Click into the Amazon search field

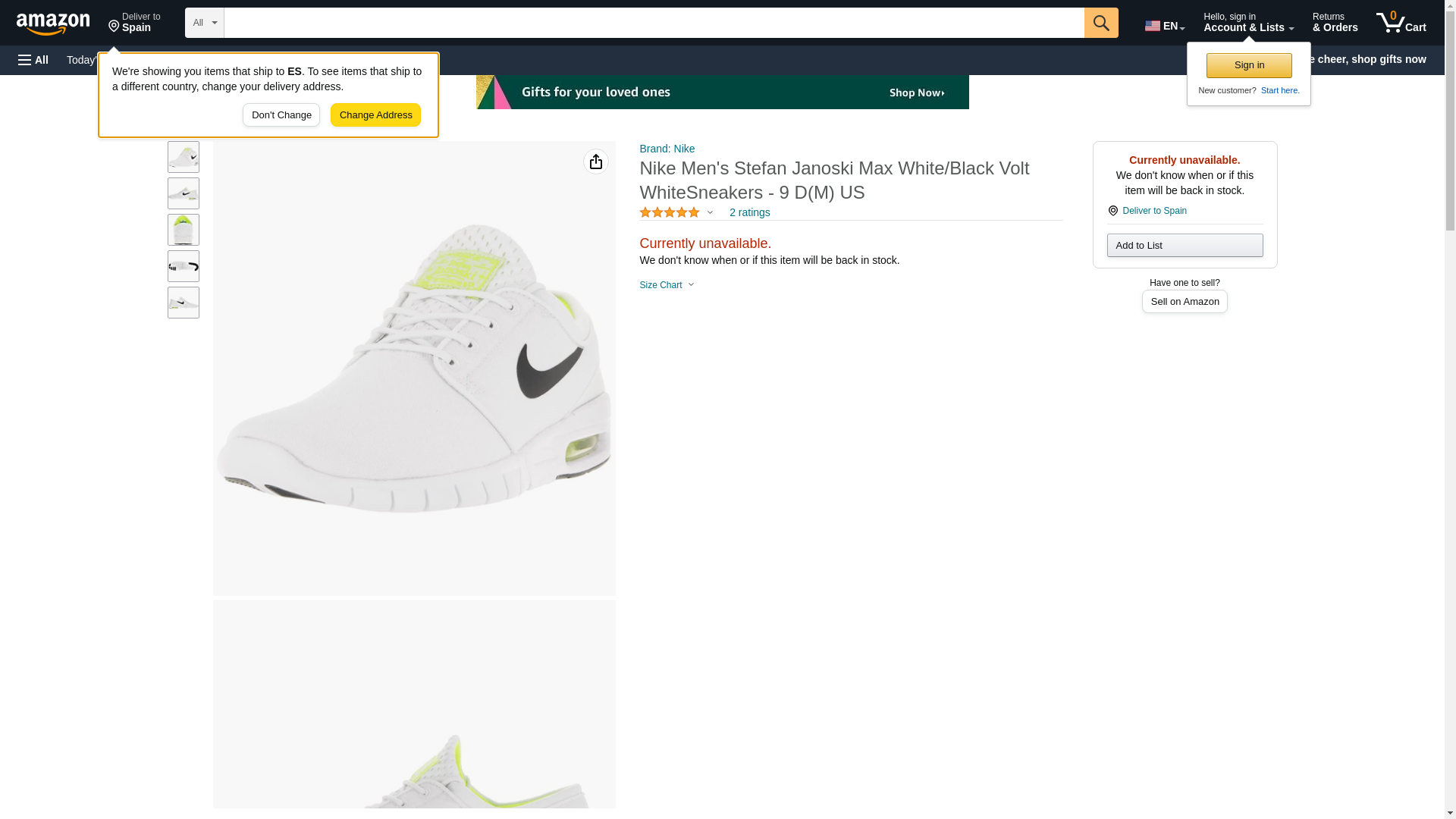point(652,23)
